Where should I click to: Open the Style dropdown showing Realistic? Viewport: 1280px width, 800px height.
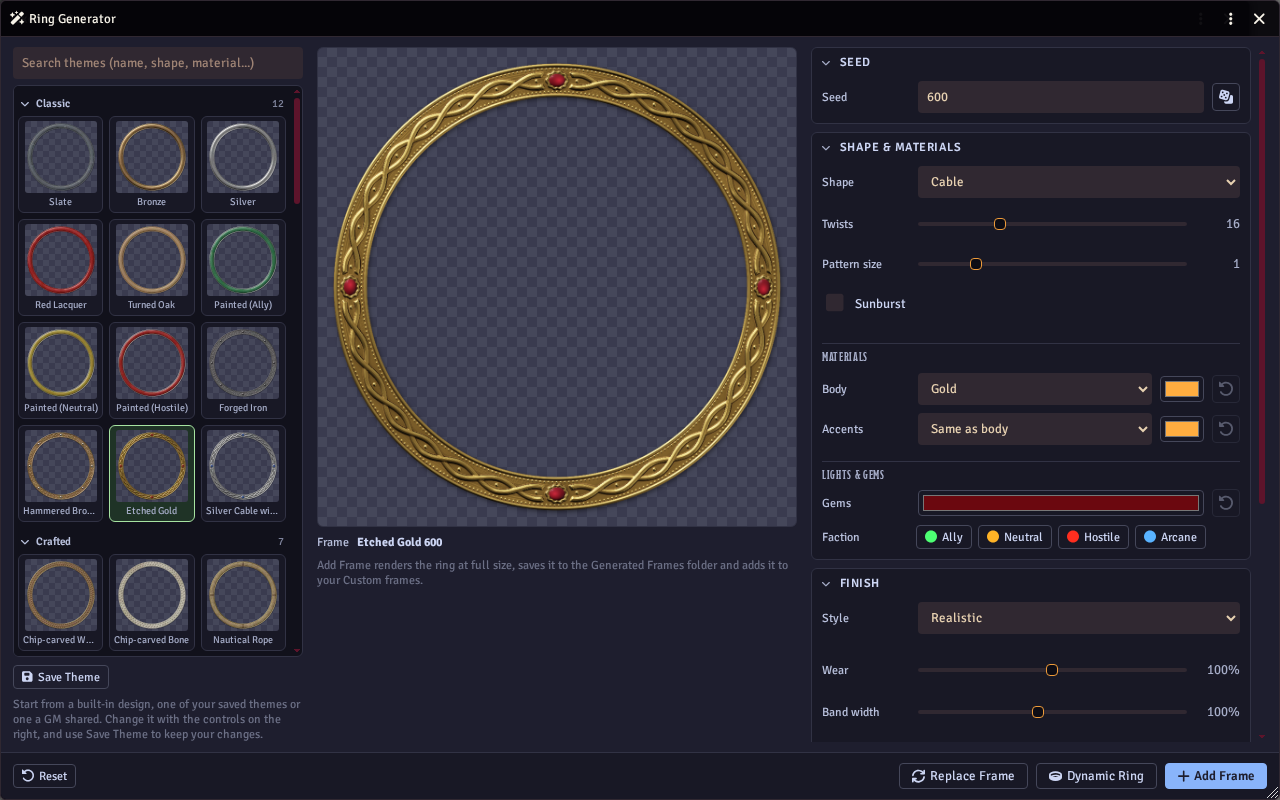click(x=1079, y=618)
